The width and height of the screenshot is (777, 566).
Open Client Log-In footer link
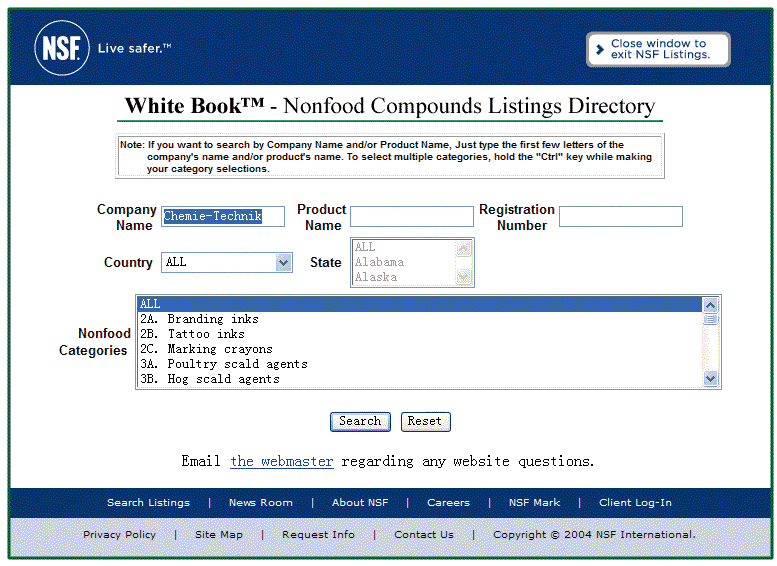(x=635, y=503)
